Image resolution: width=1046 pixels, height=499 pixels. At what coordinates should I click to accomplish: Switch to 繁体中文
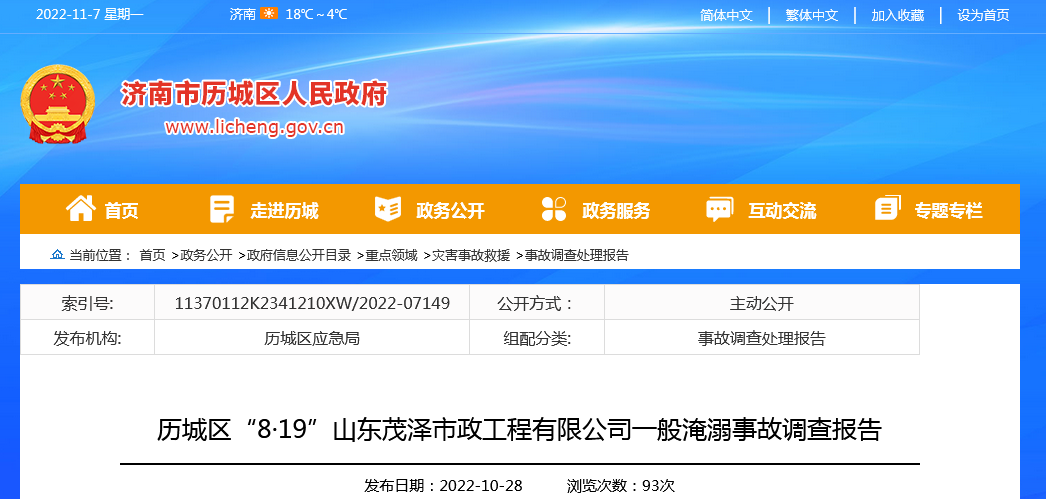pyautogui.click(x=812, y=15)
